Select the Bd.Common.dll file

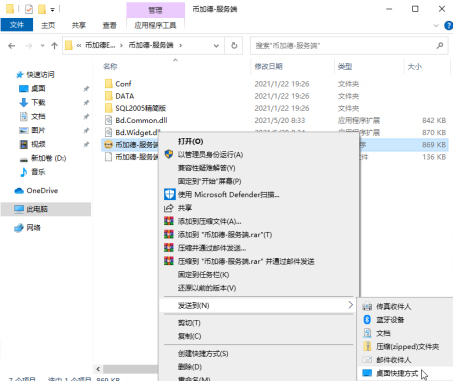[x=141, y=120]
